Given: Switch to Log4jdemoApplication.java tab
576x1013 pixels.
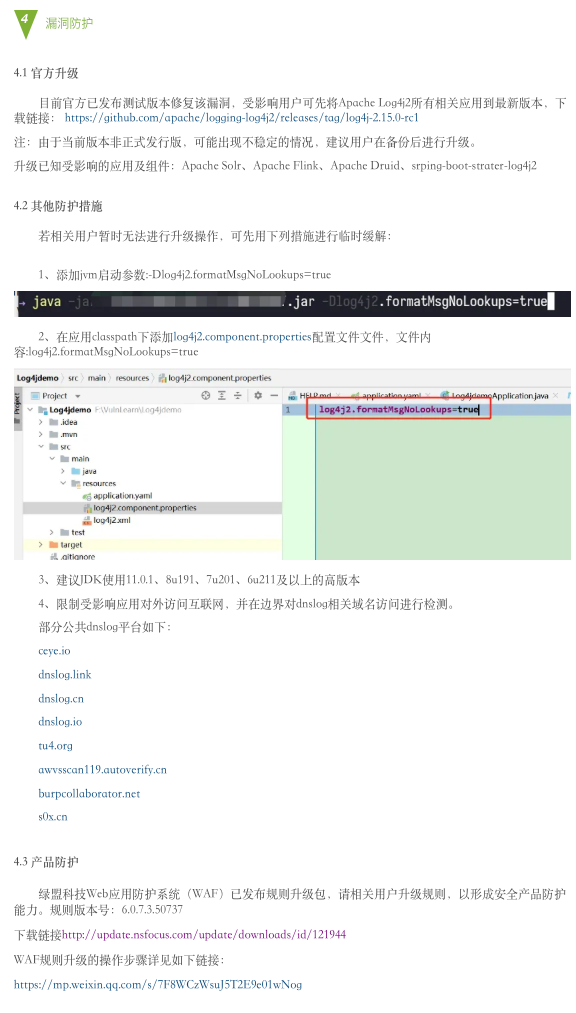Looking at the screenshot, I should coord(495,395).
